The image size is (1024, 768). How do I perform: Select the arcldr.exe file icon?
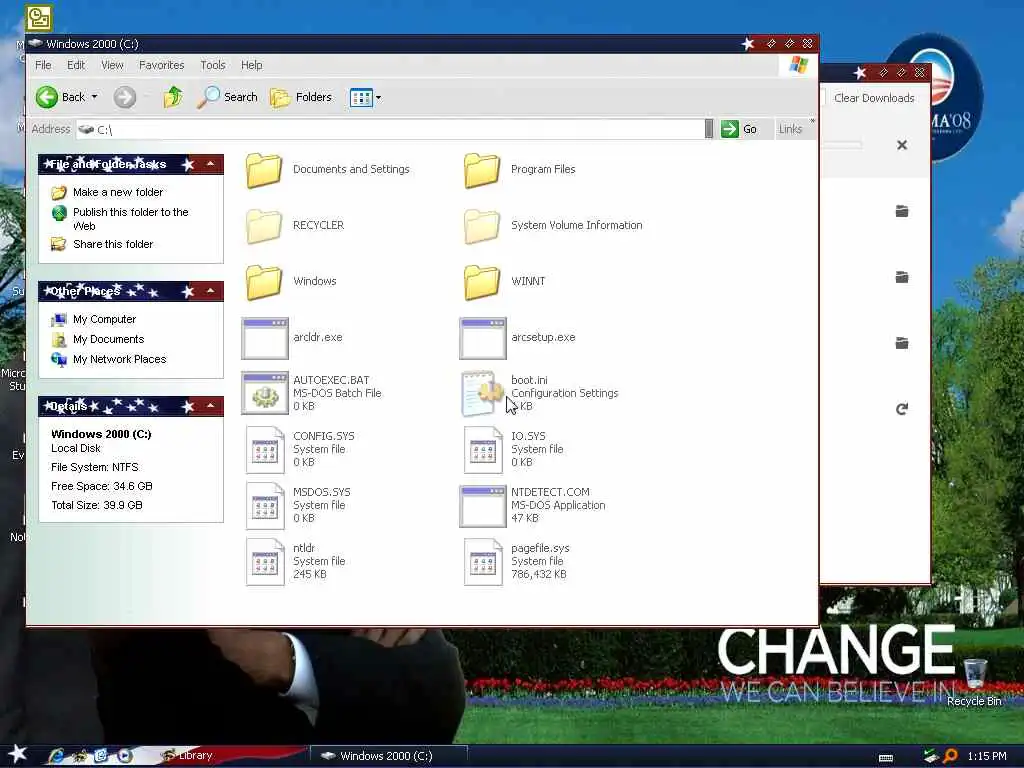click(264, 338)
